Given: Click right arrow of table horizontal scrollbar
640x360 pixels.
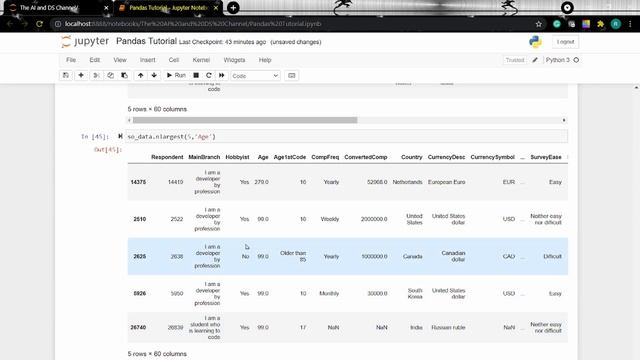Looking at the screenshot, I should click(564, 120).
